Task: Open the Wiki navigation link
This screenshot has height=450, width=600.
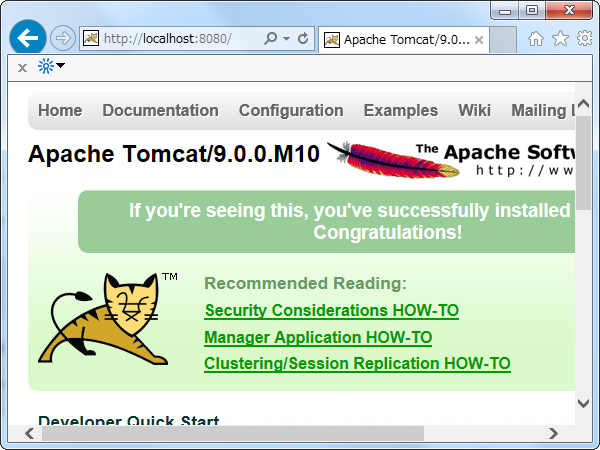Action: (474, 110)
